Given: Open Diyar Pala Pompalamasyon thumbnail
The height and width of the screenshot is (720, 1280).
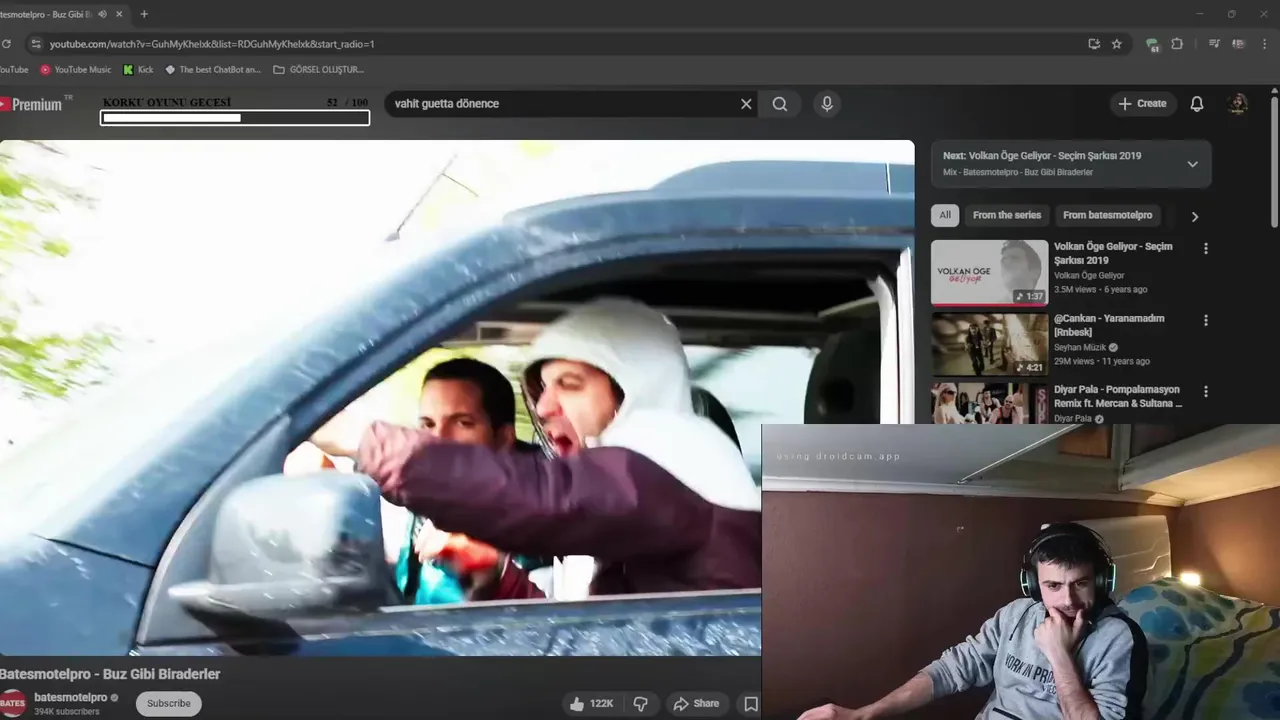Looking at the screenshot, I should 989,403.
